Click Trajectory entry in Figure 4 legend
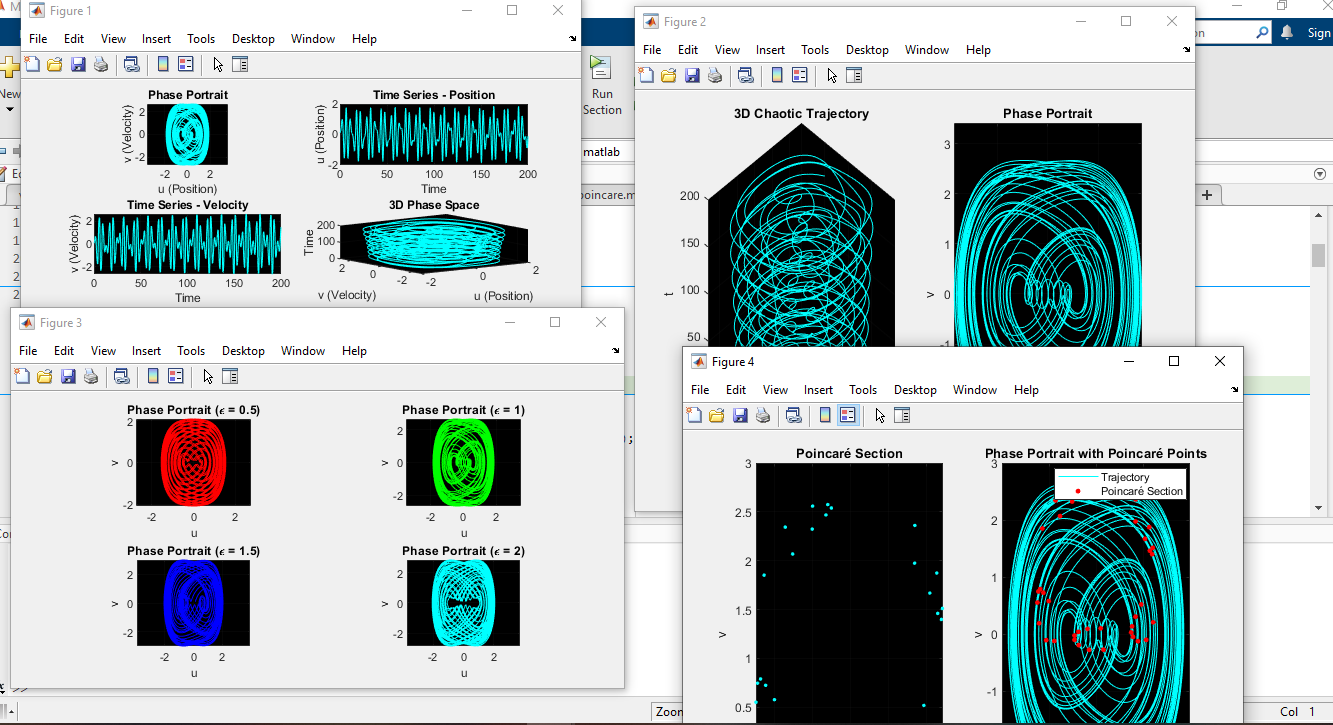Viewport: 1333px width, 725px height. pos(1124,478)
